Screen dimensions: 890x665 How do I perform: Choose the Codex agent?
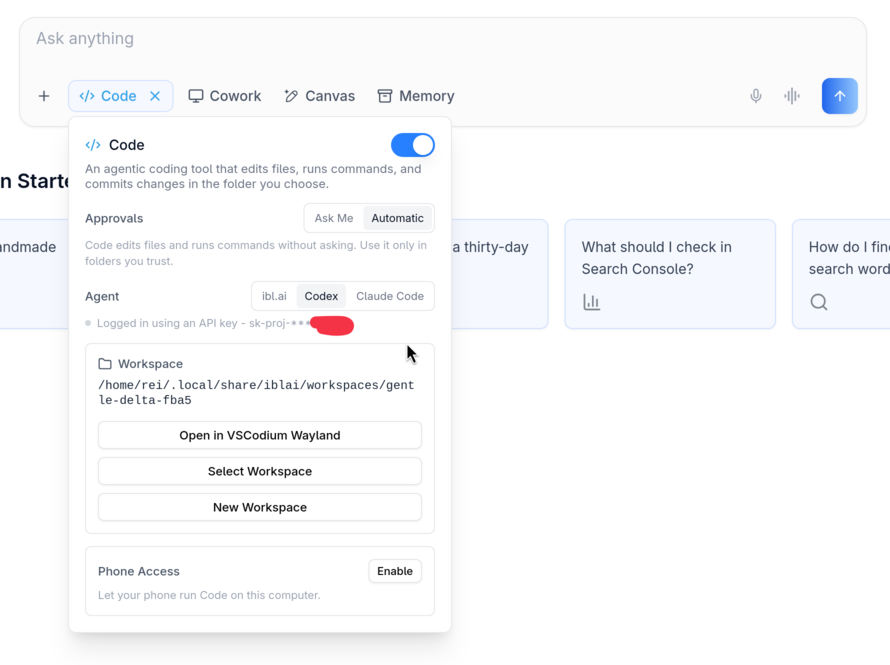click(x=321, y=296)
